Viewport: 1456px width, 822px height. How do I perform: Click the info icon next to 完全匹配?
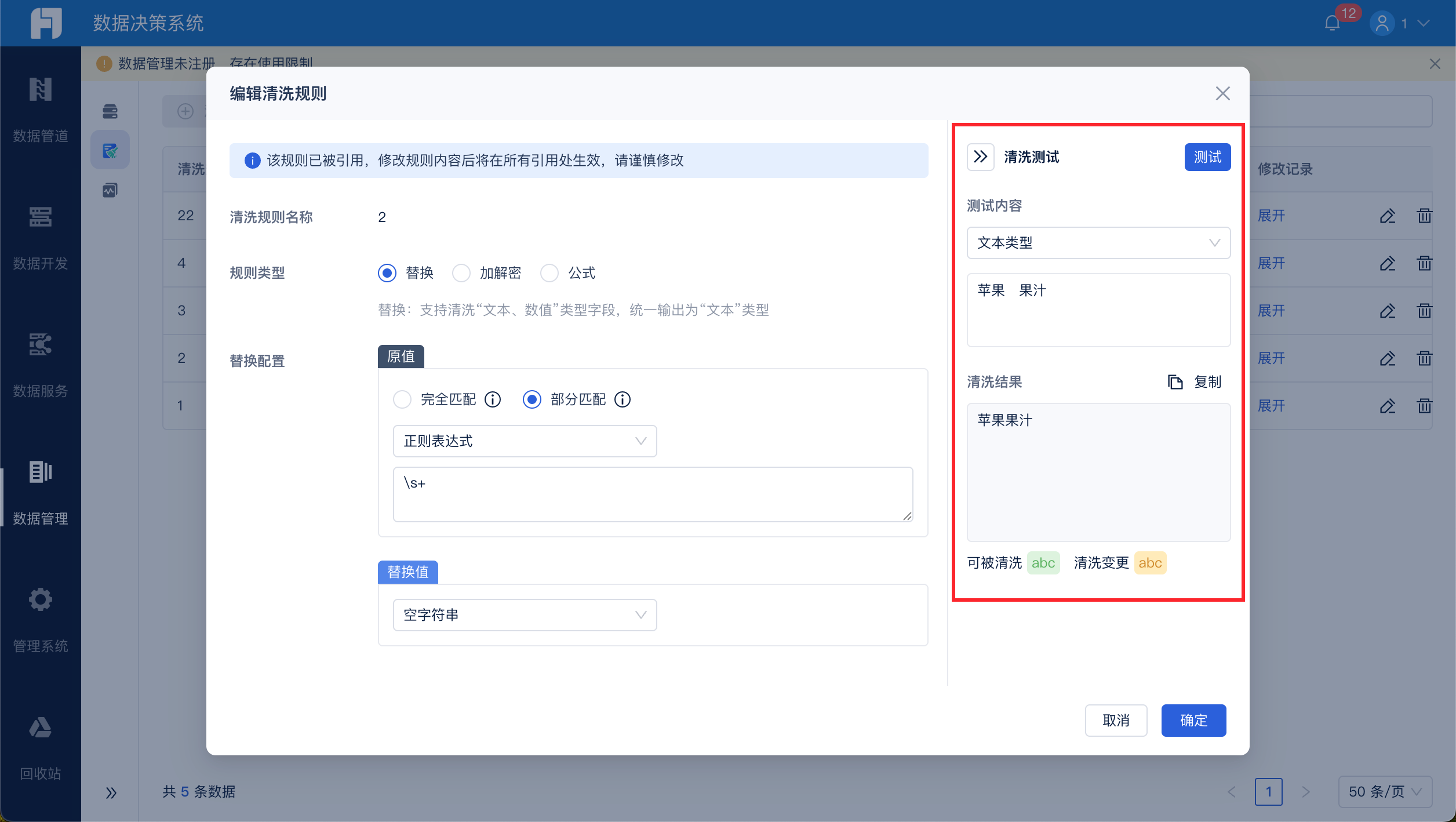493,399
